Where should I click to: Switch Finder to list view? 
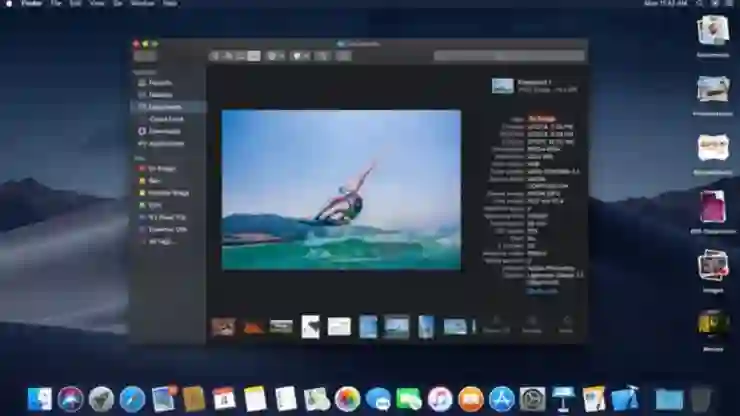click(228, 56)
